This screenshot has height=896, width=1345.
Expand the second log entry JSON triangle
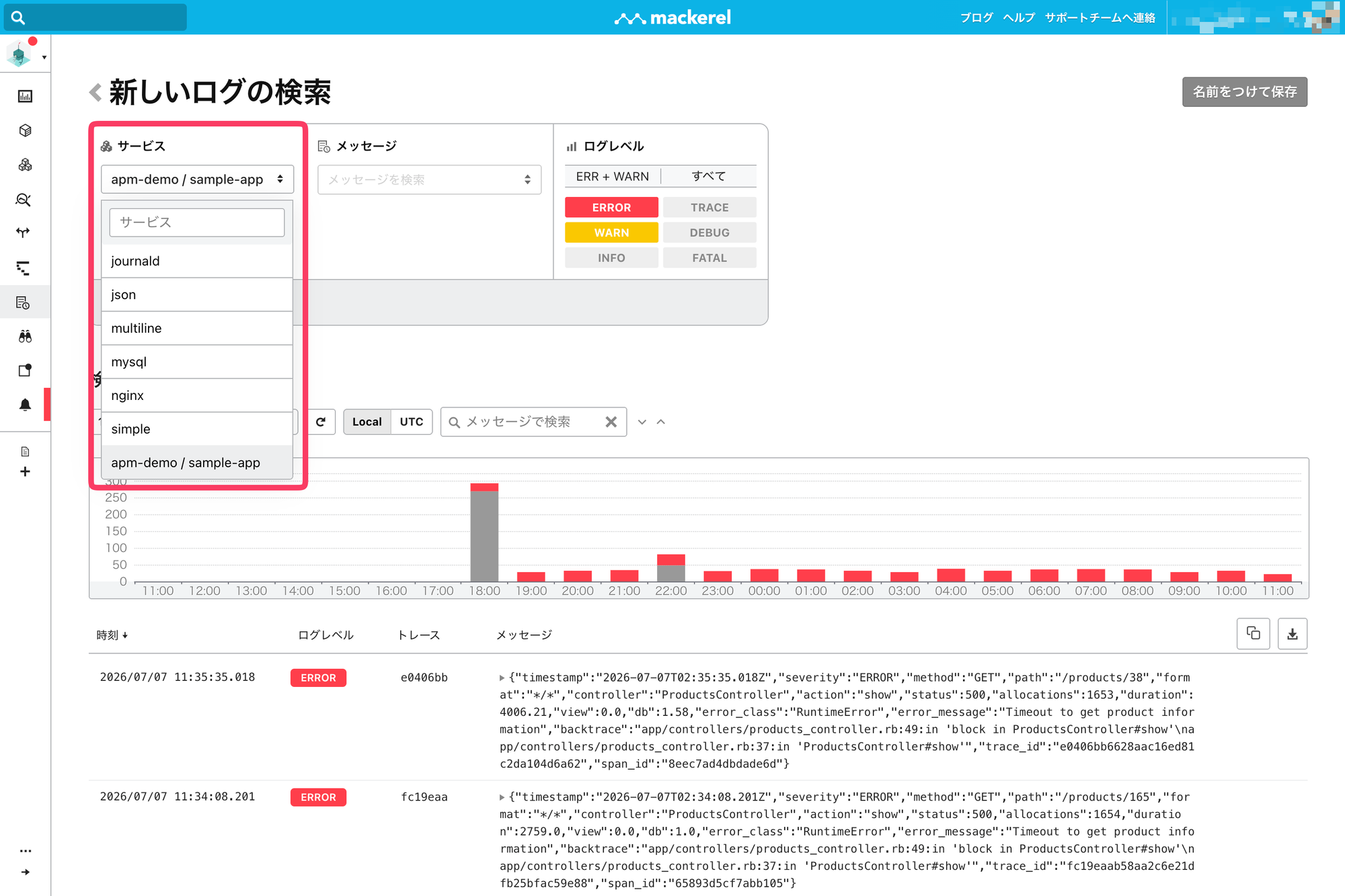502,797
